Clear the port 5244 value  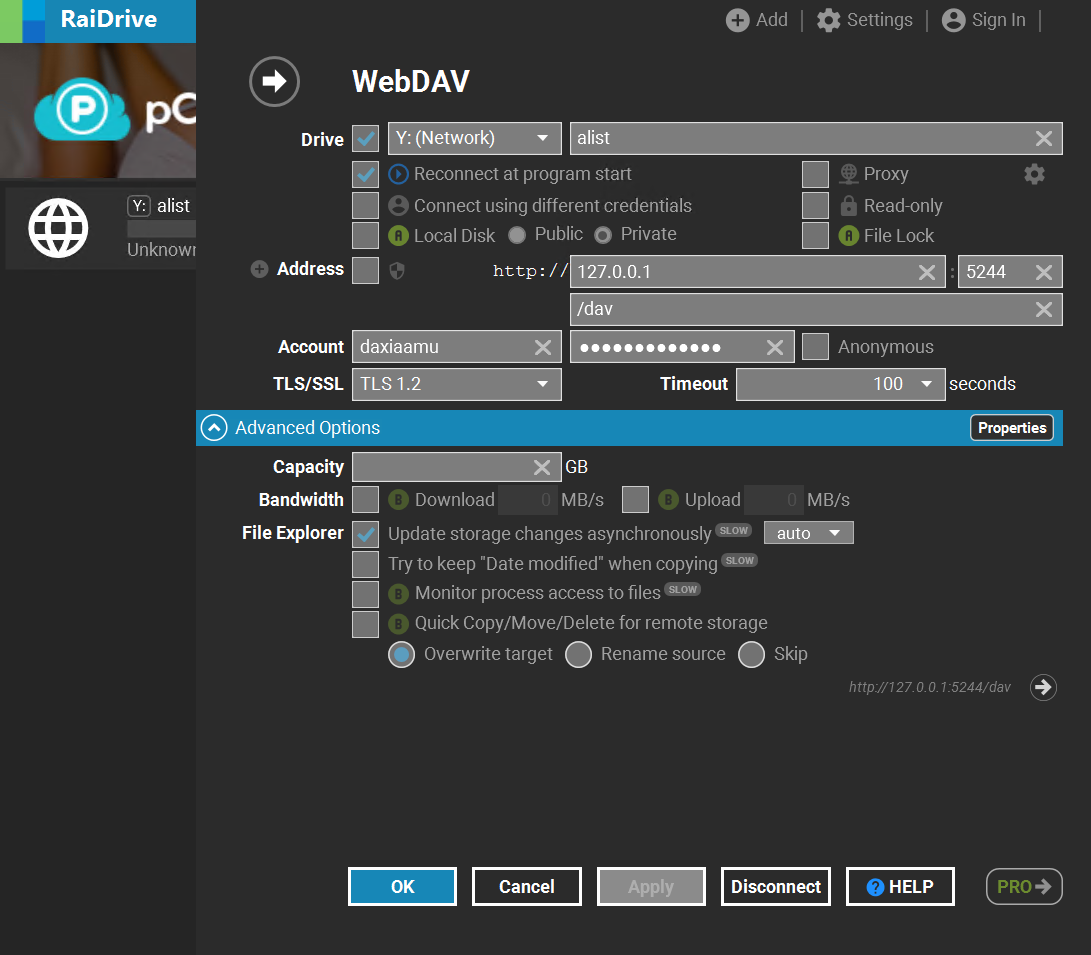(x=1044, y=272)
